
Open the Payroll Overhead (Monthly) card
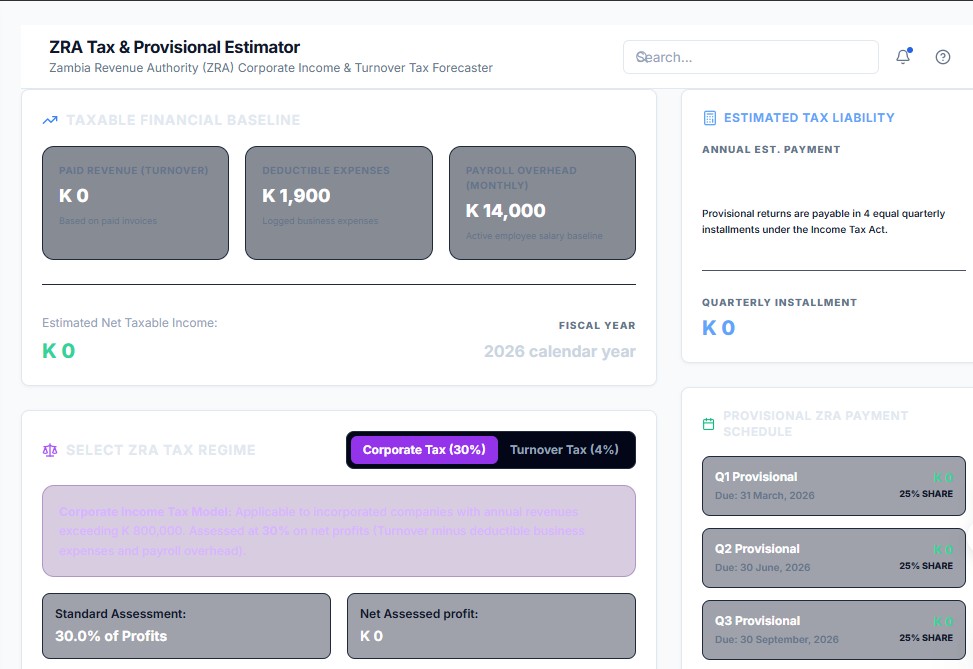coord(542,203)
